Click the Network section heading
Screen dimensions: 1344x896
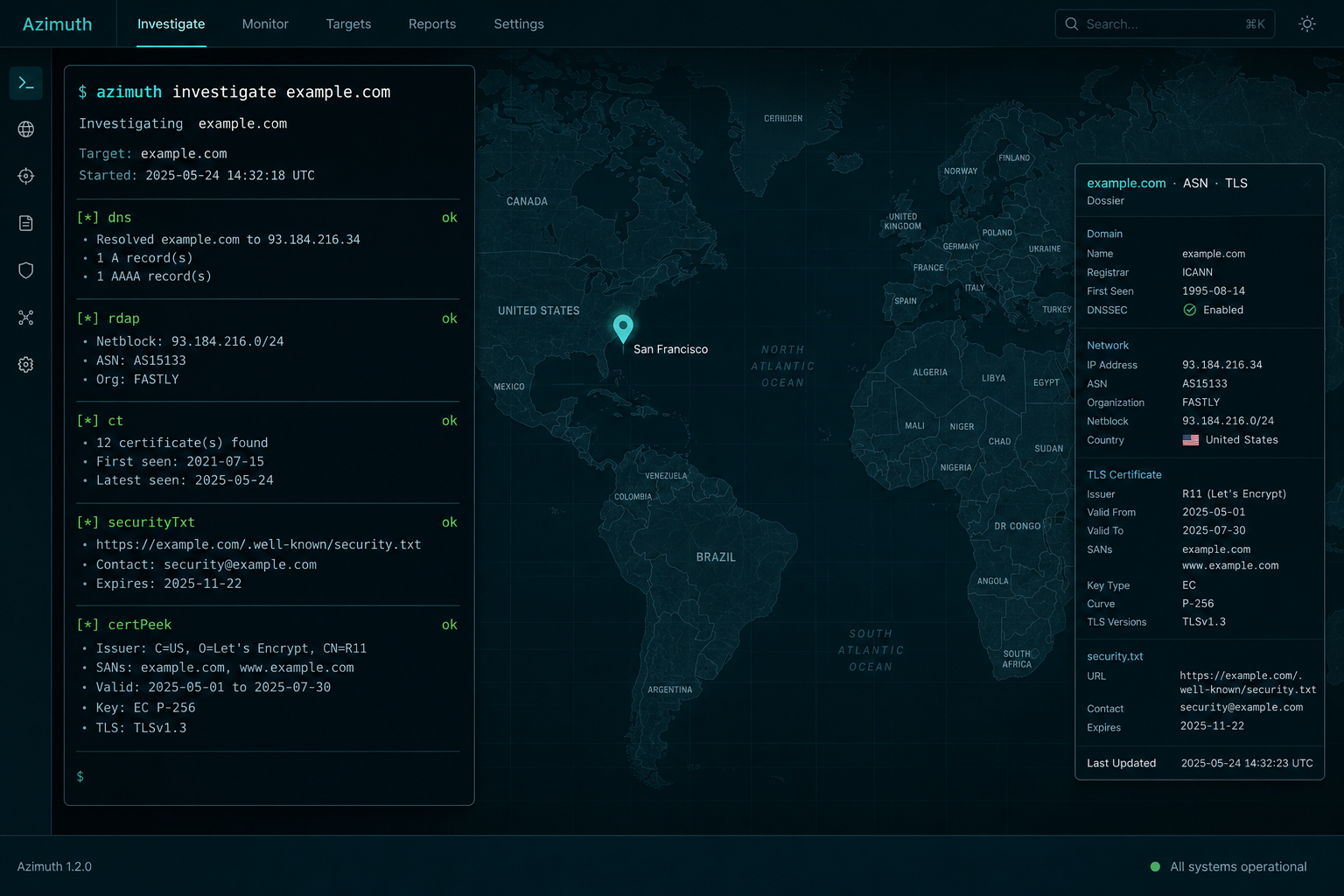click(1108, 346)
